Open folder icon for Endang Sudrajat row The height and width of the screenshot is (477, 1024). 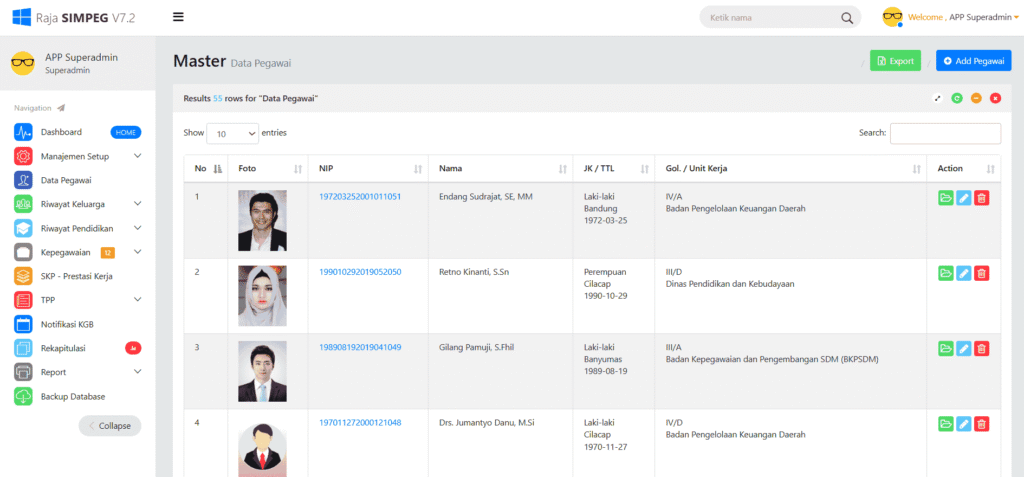pyautogui.click(x=946, y=198)
